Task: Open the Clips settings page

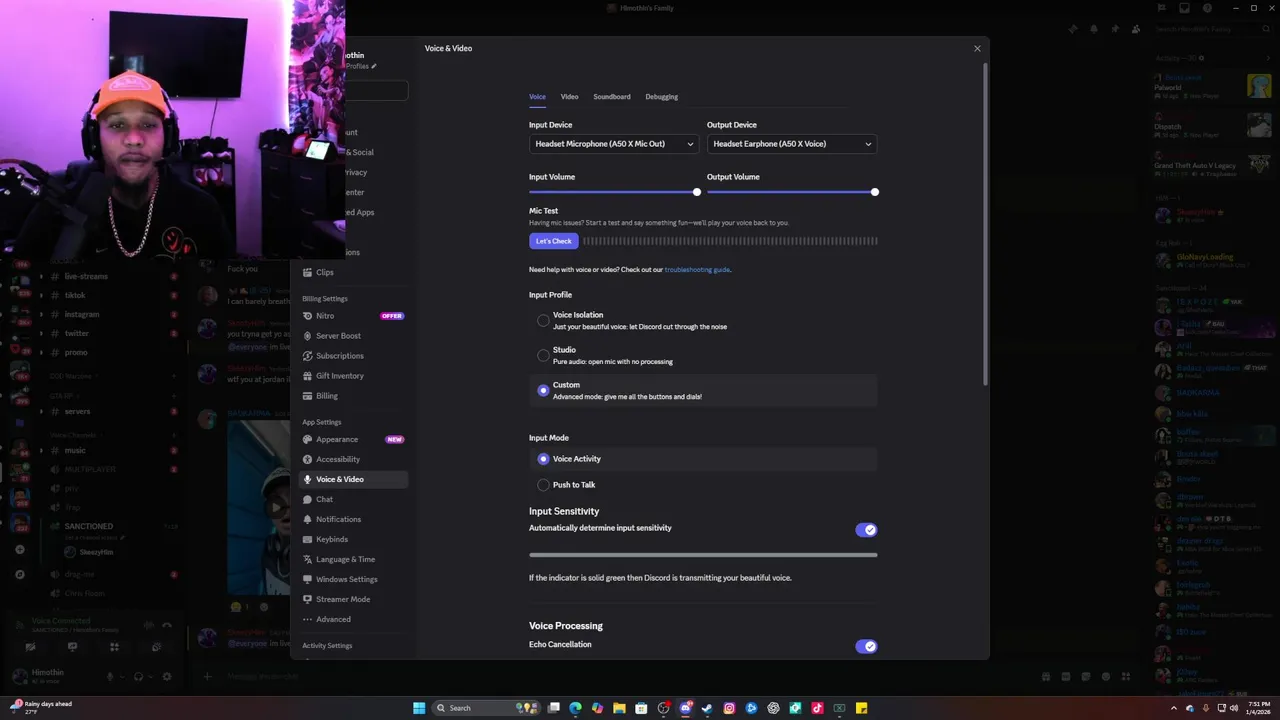Action: click(x=352, y=272)
